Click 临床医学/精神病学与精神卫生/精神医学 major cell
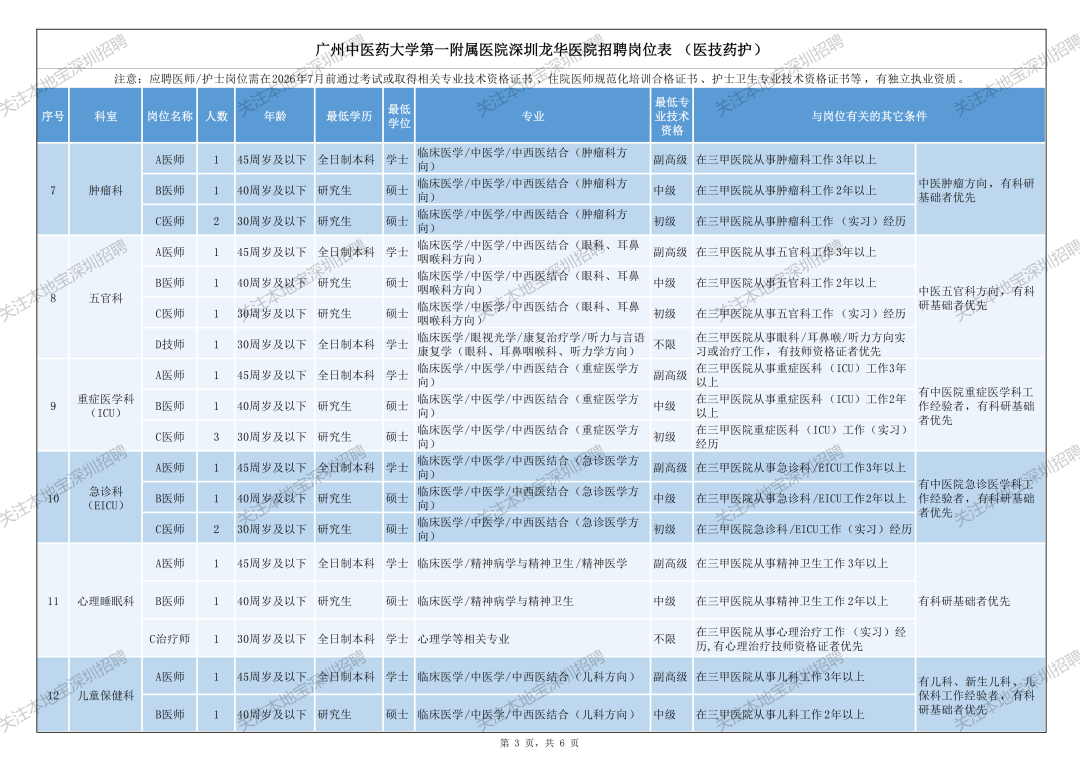This screenshot has width=1080, height=764. pos(532,564)
